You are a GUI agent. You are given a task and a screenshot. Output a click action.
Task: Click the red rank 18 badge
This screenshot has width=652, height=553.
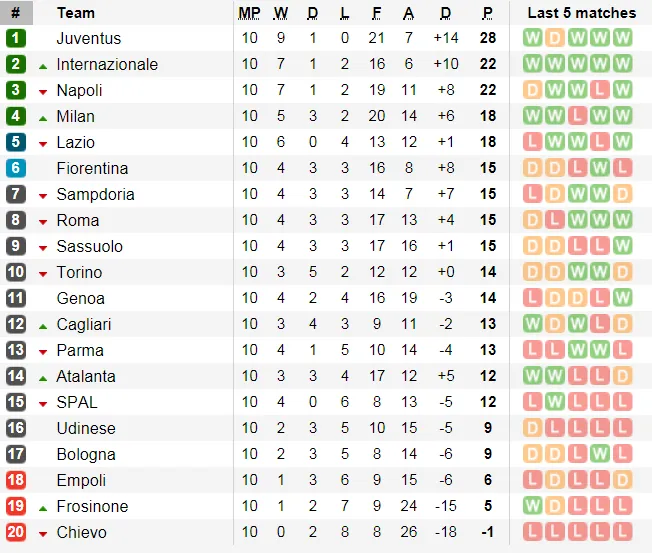15,480
